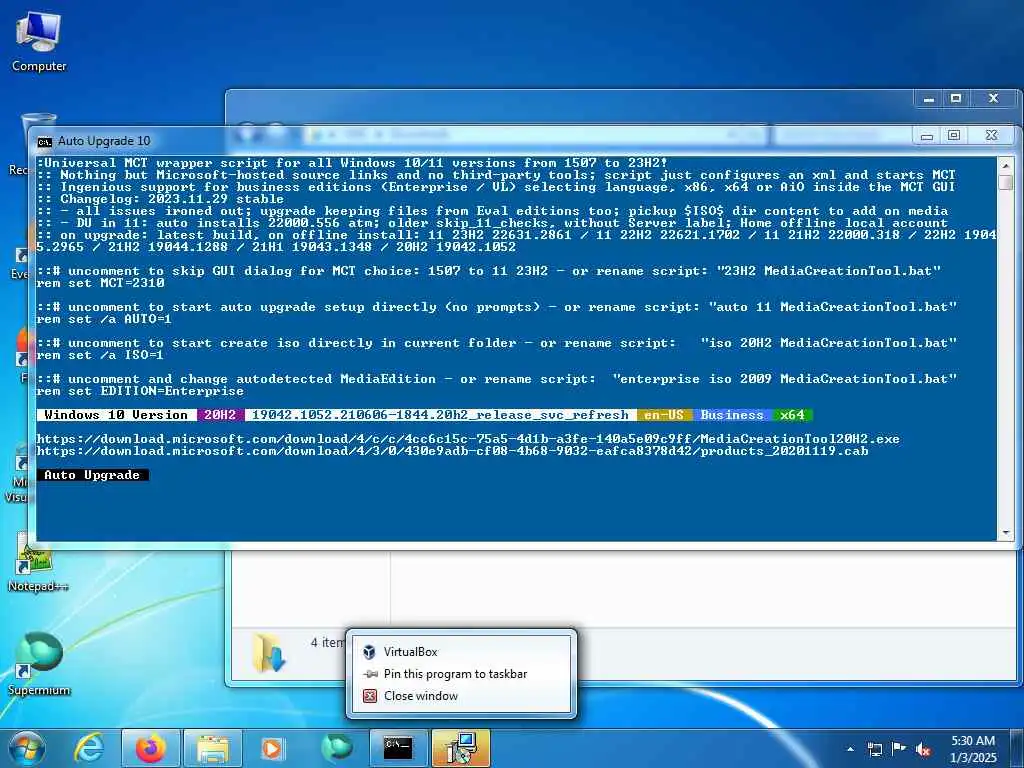Viewport: 1024px width, 768px height.
Task: Click the MediaCreationTool20H2.exe download URL text
Action: tap(468, 439)
